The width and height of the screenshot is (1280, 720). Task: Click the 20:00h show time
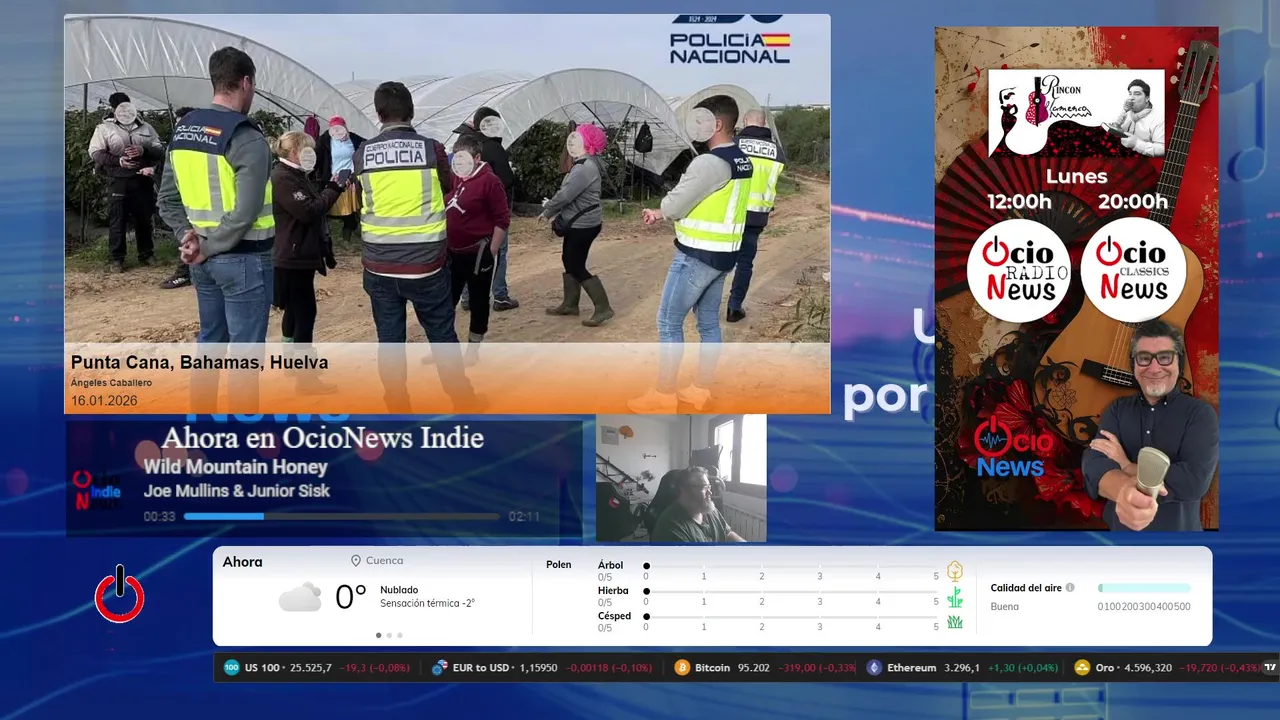(x=1133, y=202)
